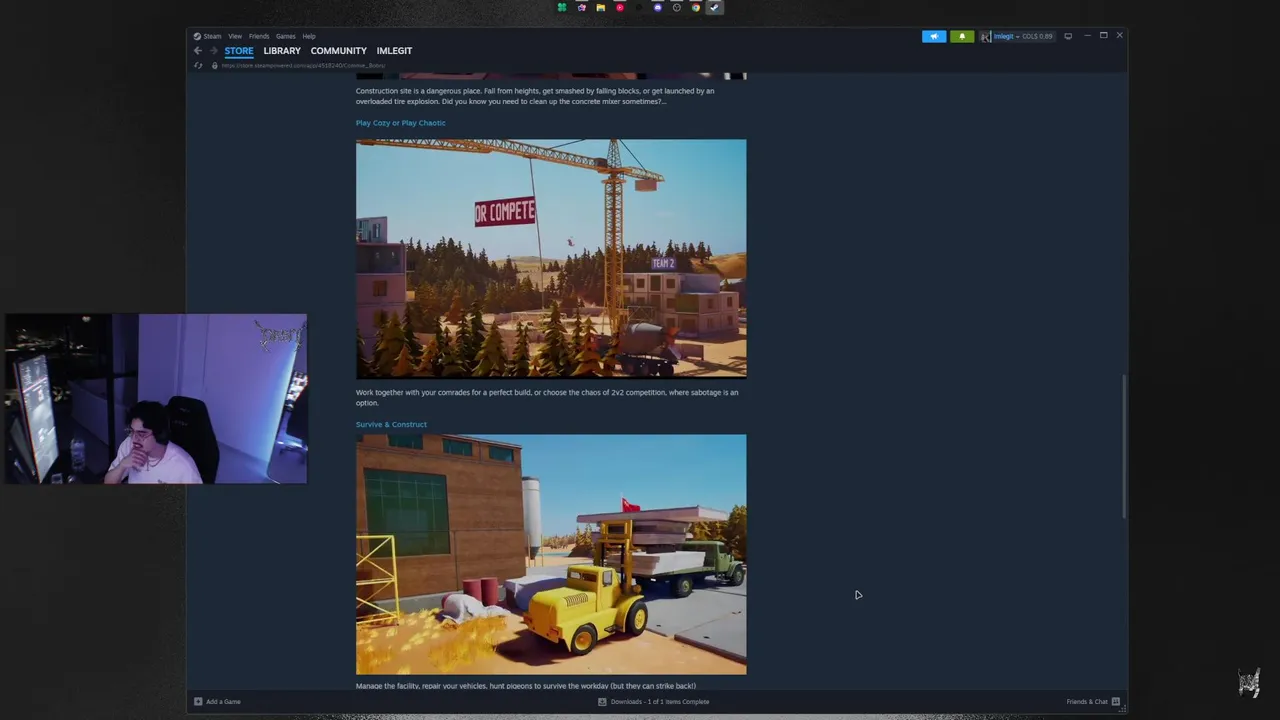Open the View menu
Screen dimensions: 1280x720
tap(235, 36)
